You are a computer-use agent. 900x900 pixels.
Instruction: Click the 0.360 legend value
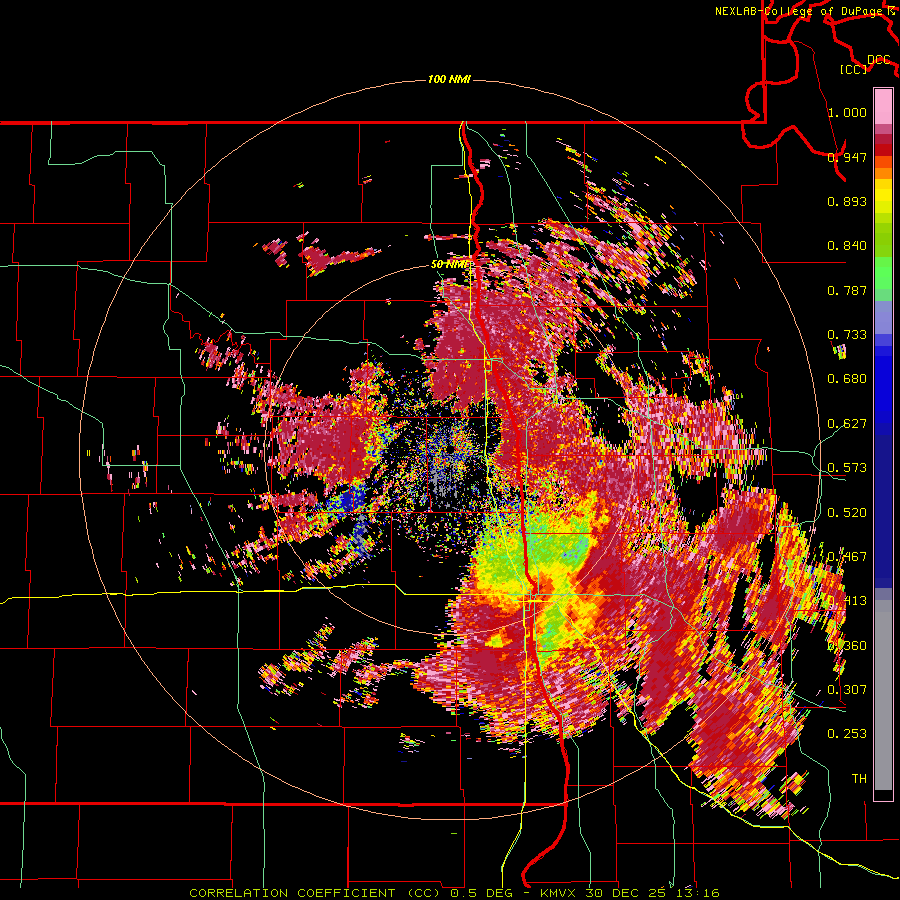point(847,645)
